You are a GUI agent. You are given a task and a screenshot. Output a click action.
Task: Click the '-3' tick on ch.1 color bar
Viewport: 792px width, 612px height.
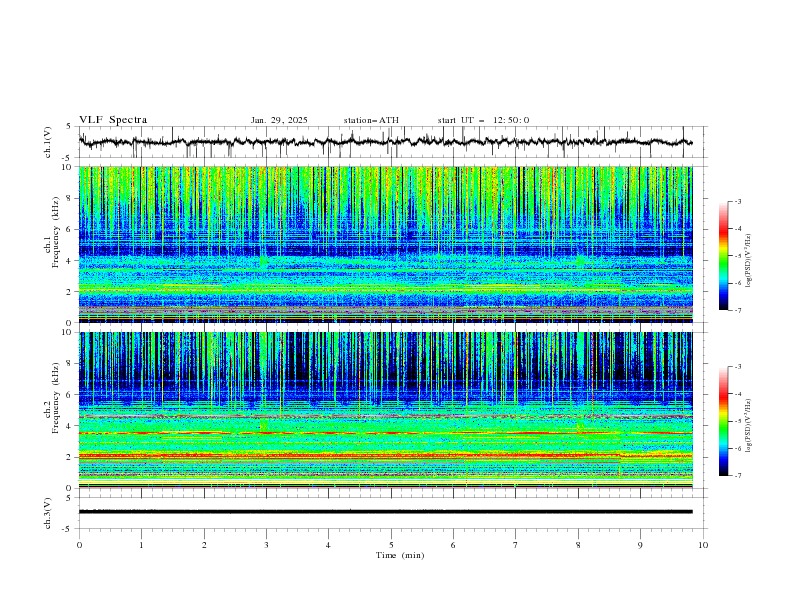pos(738,201)
